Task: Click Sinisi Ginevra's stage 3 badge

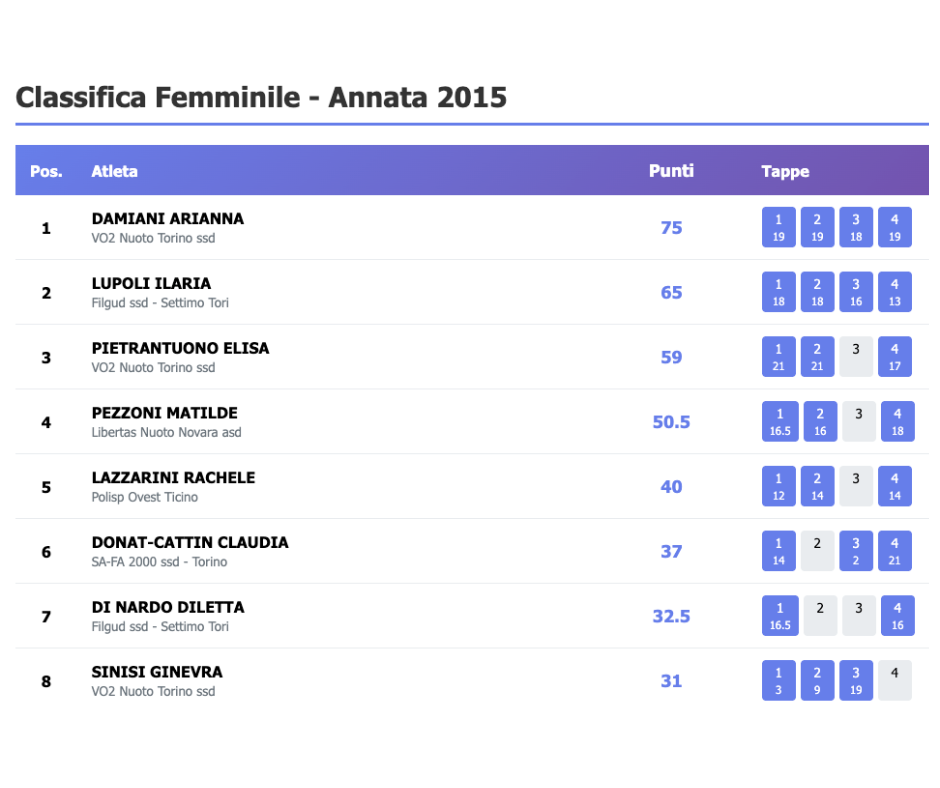Action: tap(856, 680)
